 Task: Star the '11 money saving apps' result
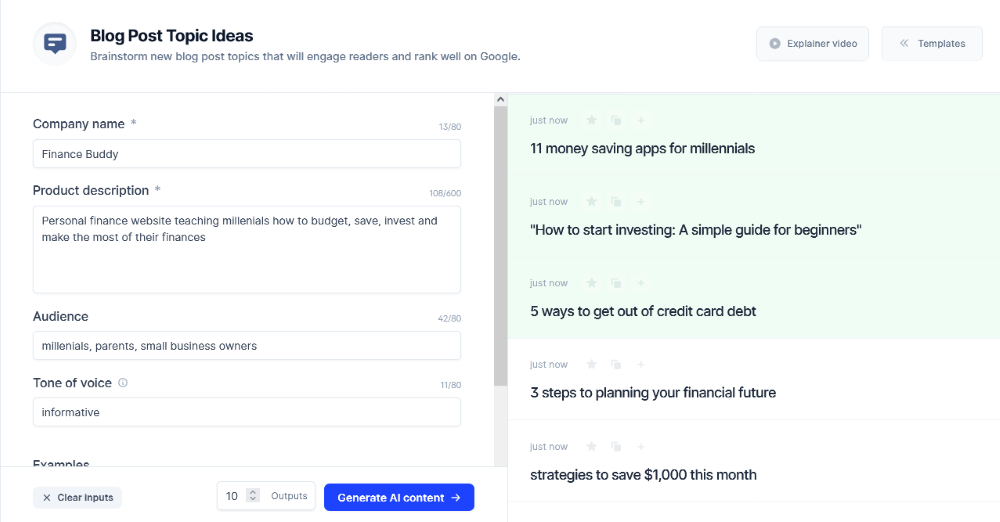592,120
